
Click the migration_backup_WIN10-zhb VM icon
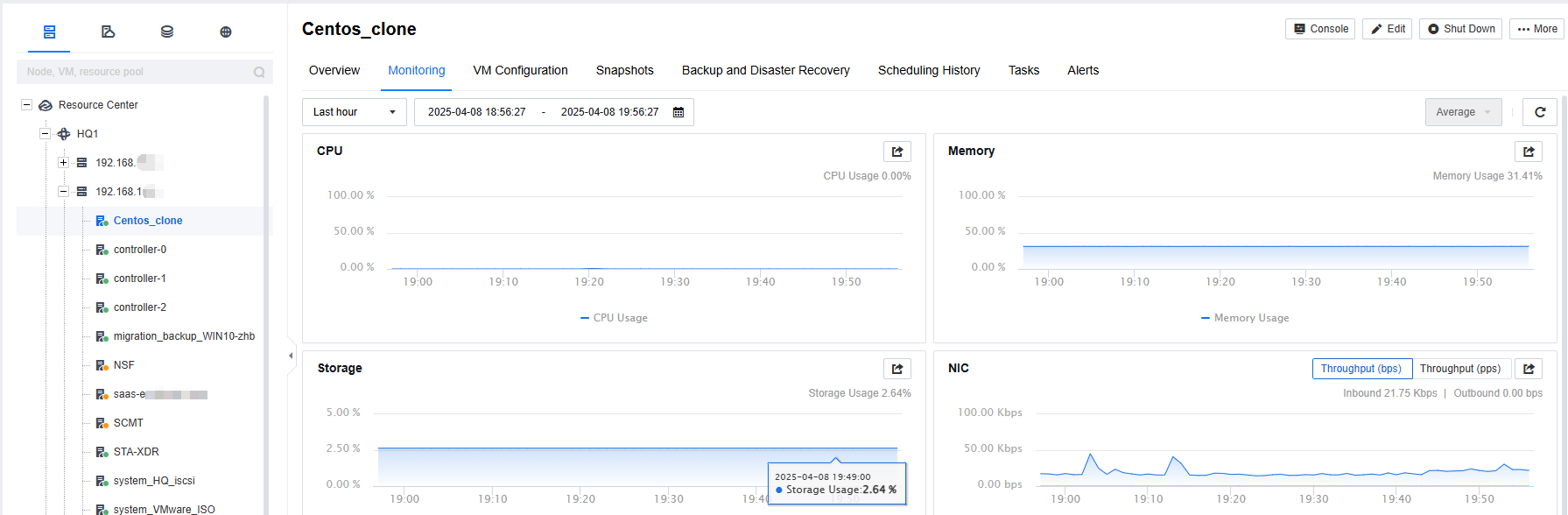pos(102,336)
